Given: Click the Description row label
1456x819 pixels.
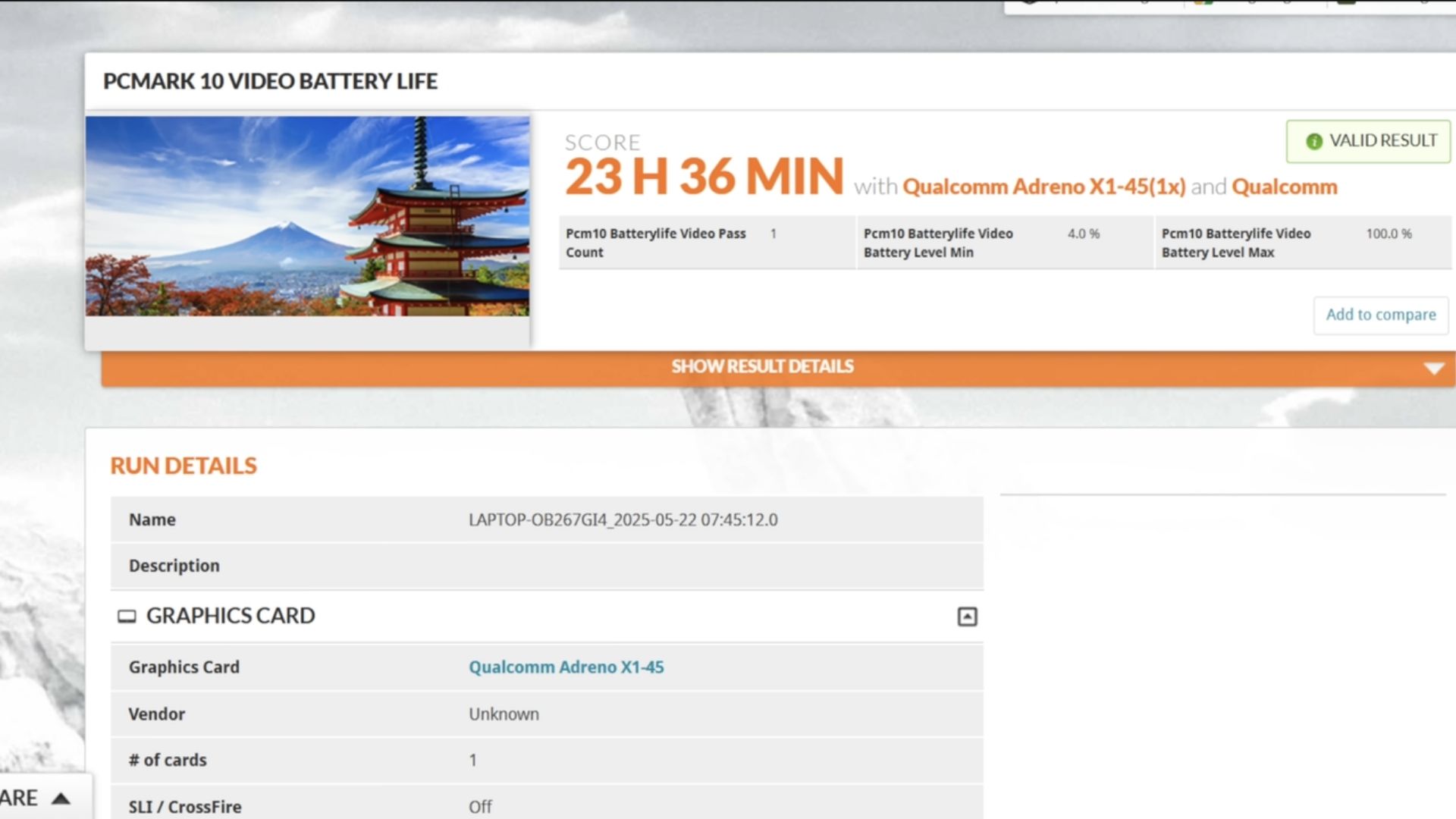Looking at the screenshot, I should pos(174,566).
